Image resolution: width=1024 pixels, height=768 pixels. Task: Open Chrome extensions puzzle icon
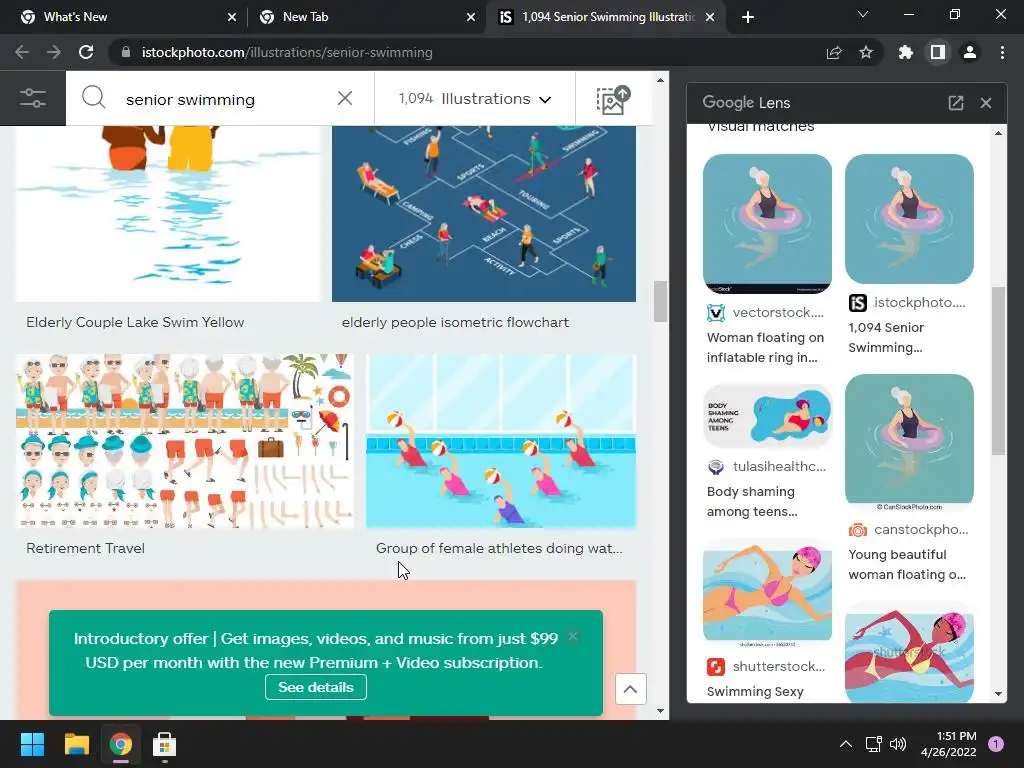(906, 52)
